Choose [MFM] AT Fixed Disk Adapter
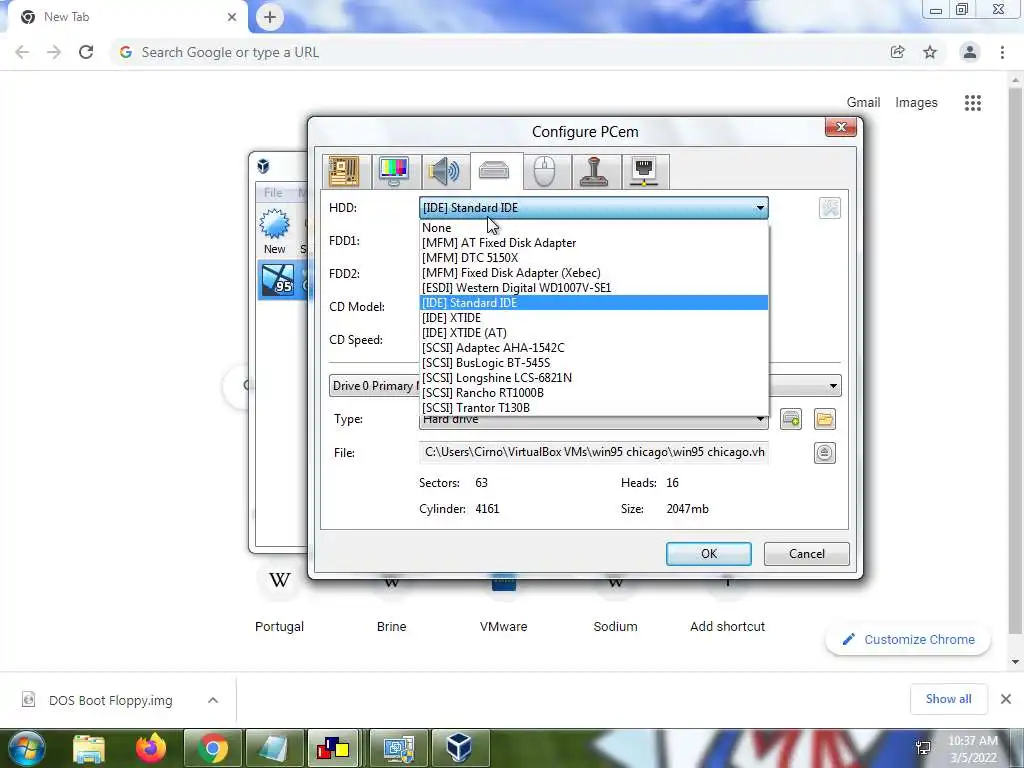Viewport: 1024px width, 768px height. pos(594,243)
